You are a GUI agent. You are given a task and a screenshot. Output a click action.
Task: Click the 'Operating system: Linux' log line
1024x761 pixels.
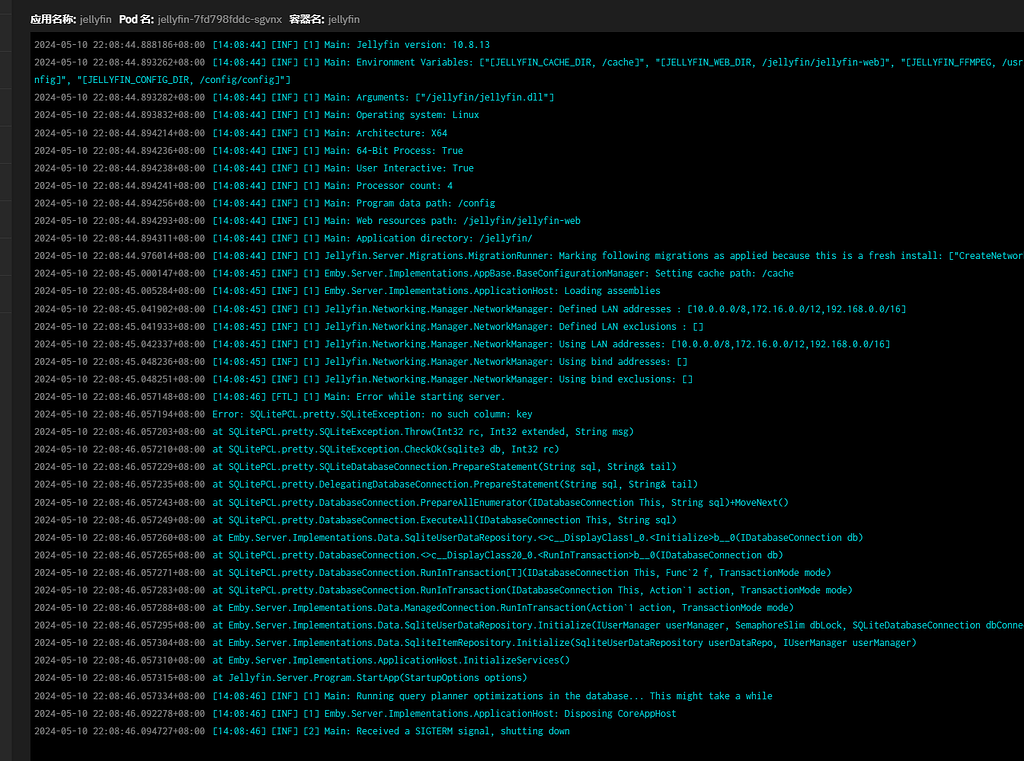[257, 115]
